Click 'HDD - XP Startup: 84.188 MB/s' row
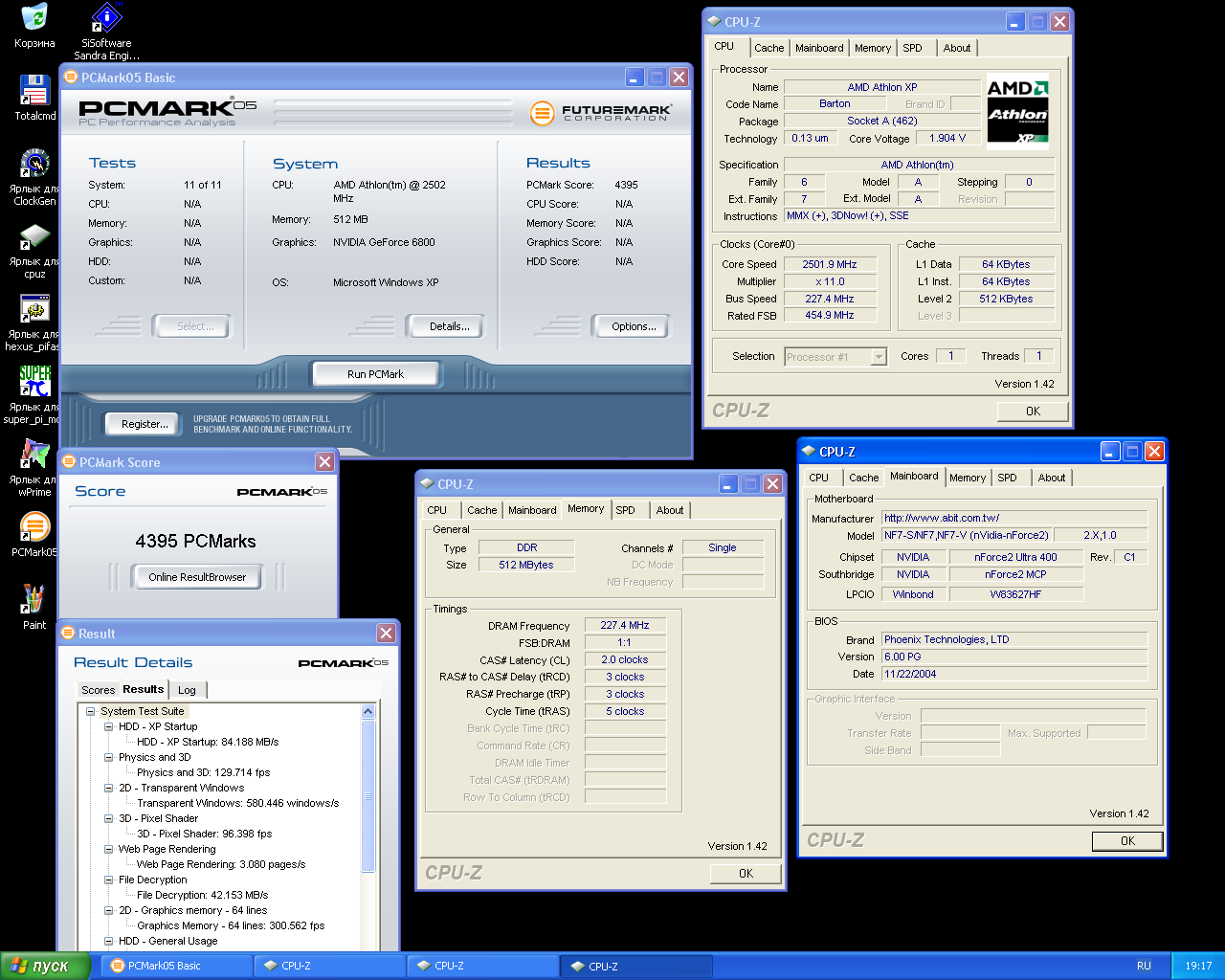This screenshot has width=1225, height=980. point(208,742)
